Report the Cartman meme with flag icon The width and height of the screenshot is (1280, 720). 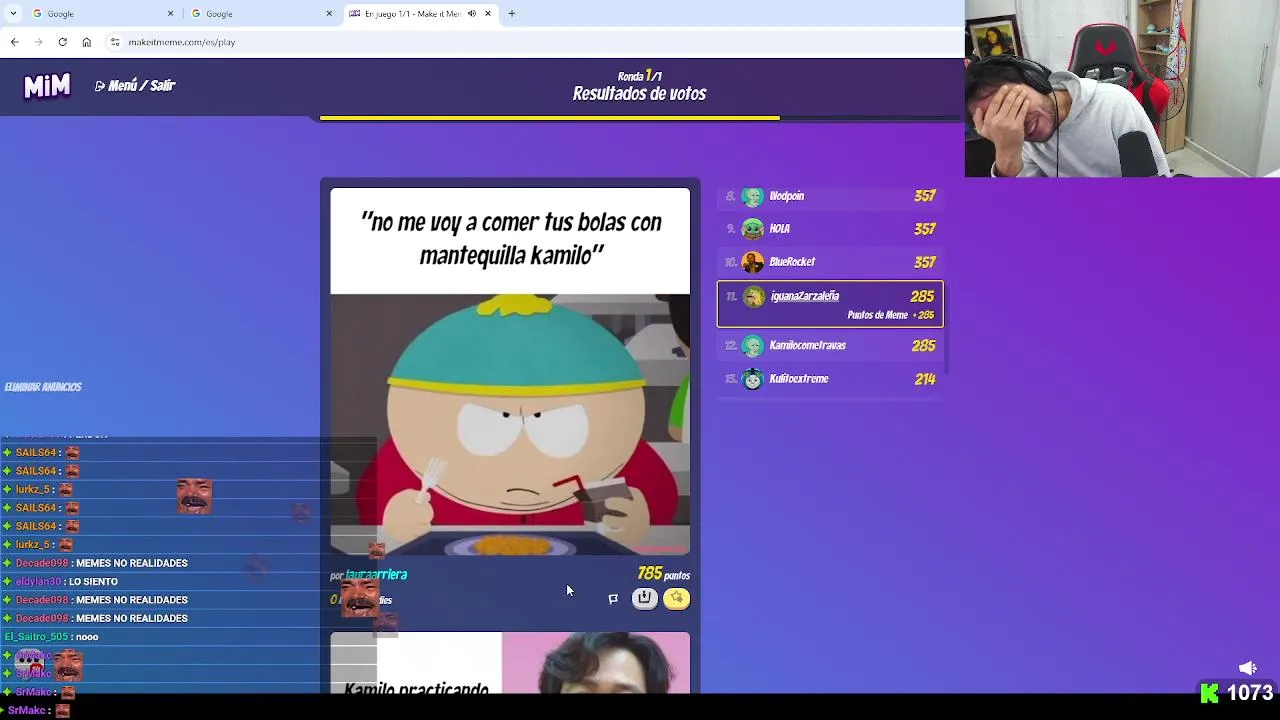coord(613,599)
